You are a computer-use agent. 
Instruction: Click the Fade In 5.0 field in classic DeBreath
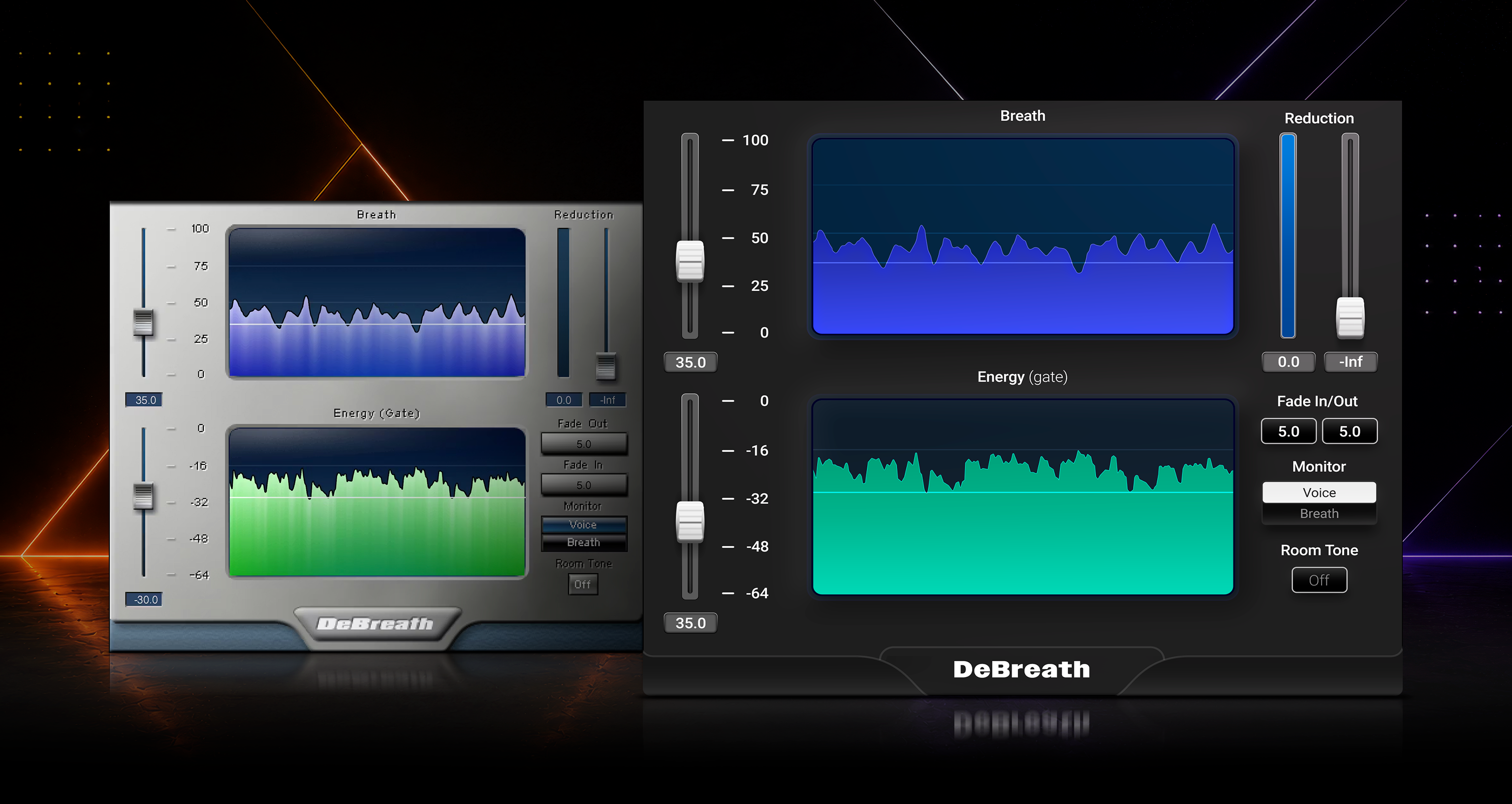pos(584,485)
